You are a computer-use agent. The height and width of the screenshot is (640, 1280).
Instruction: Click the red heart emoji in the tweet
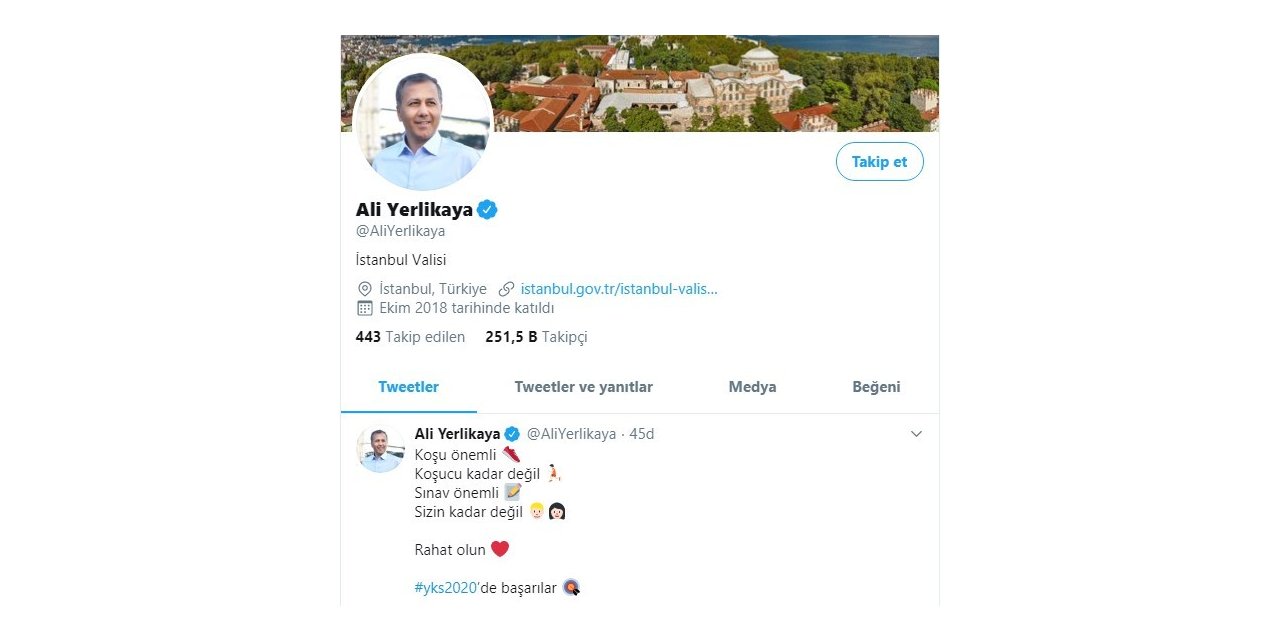[500, 548]
